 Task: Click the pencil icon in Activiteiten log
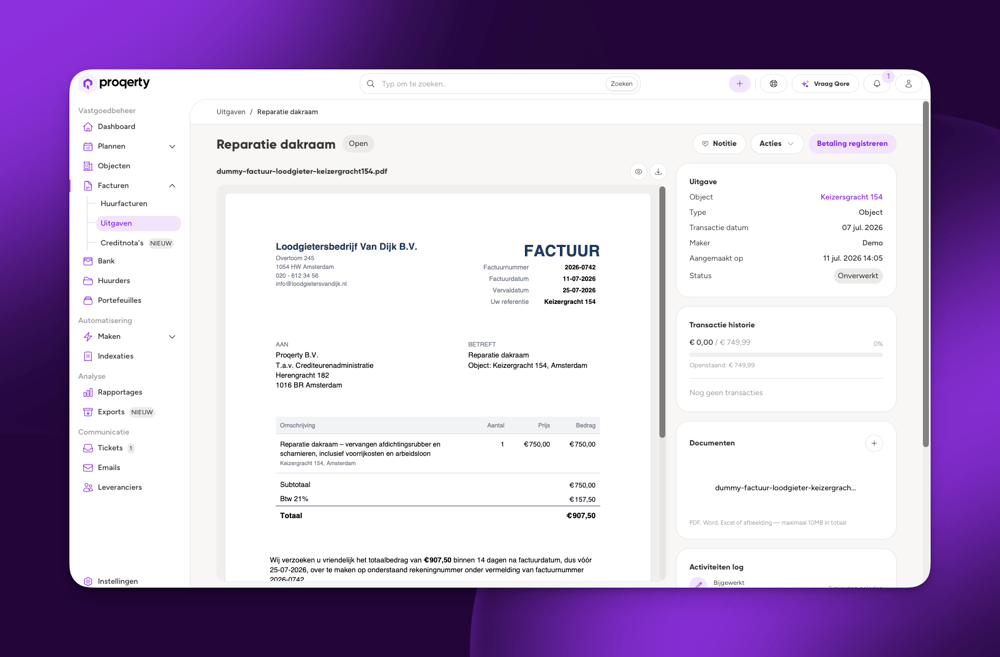click(x=698, y=583)
